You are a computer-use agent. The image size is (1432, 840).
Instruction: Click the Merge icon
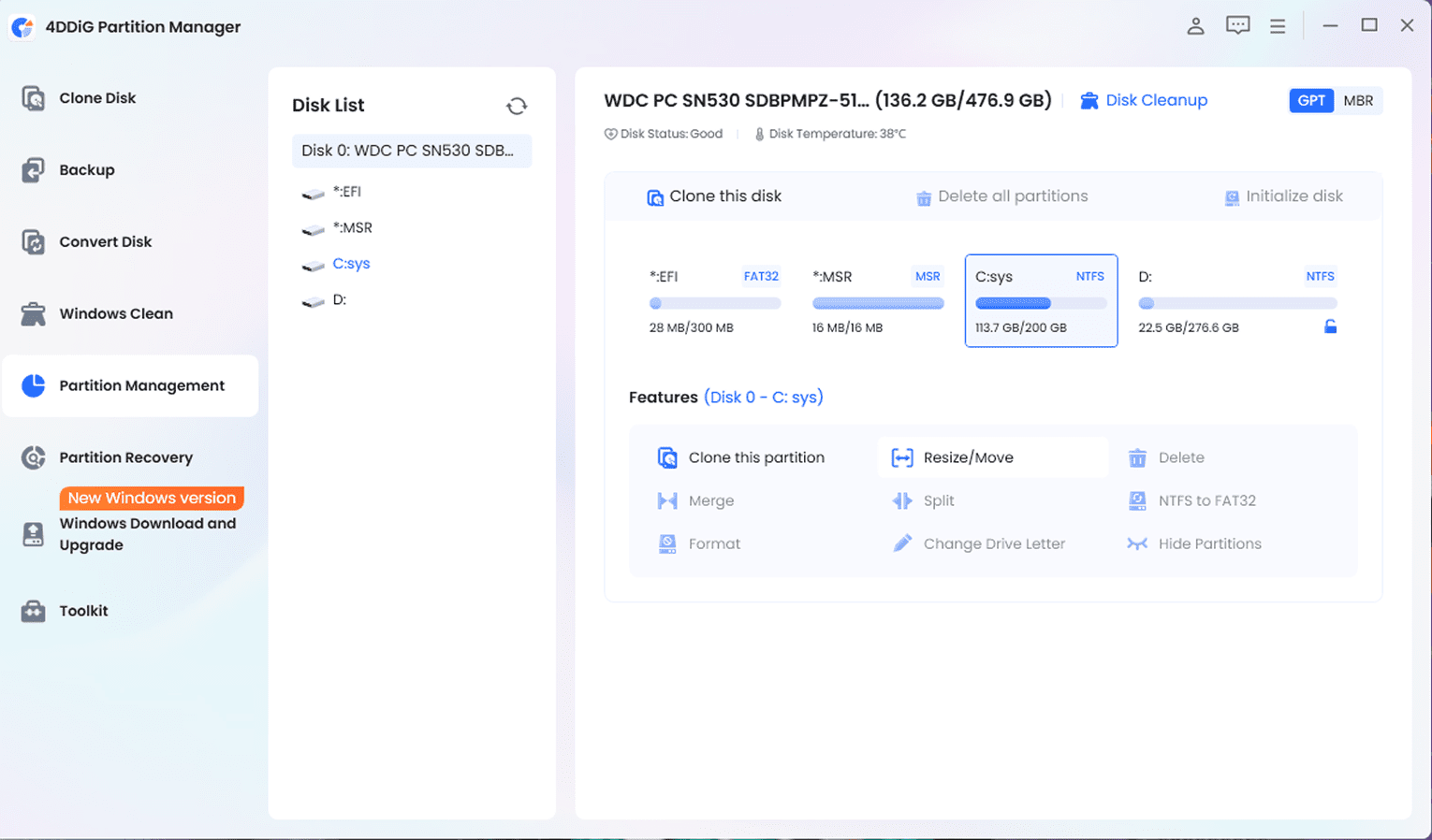(667, 500)
